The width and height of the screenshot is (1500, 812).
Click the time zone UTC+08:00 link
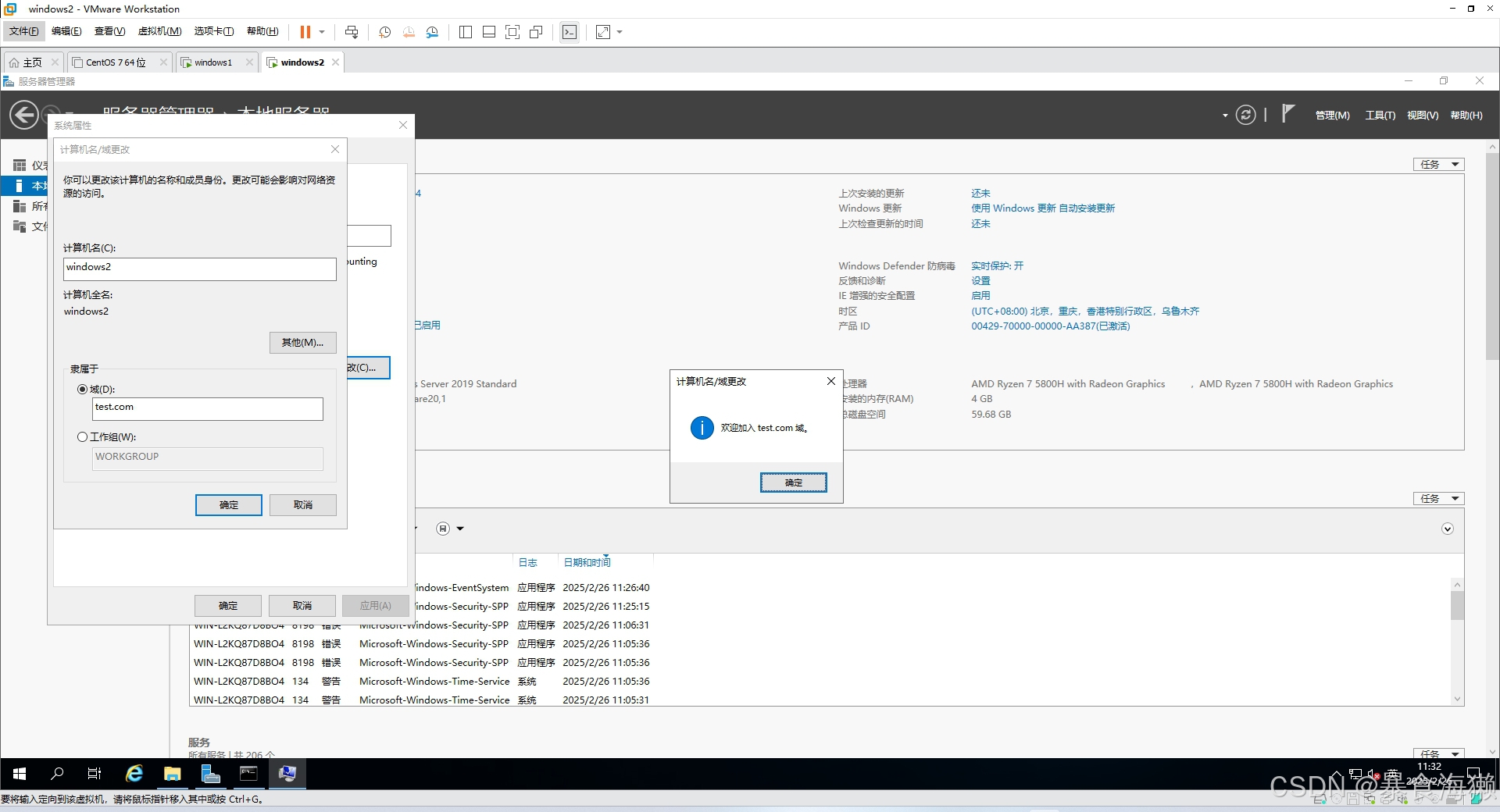point(1084,312)
